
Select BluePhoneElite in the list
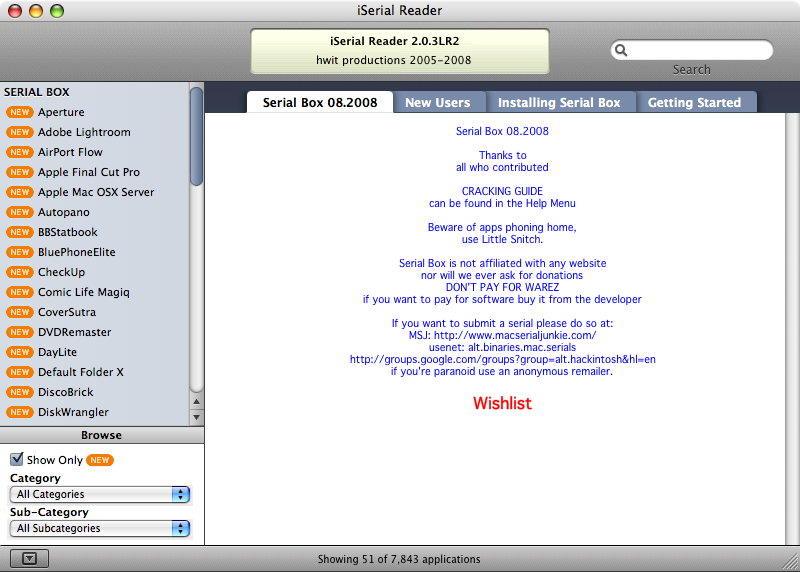pos(94,252)
